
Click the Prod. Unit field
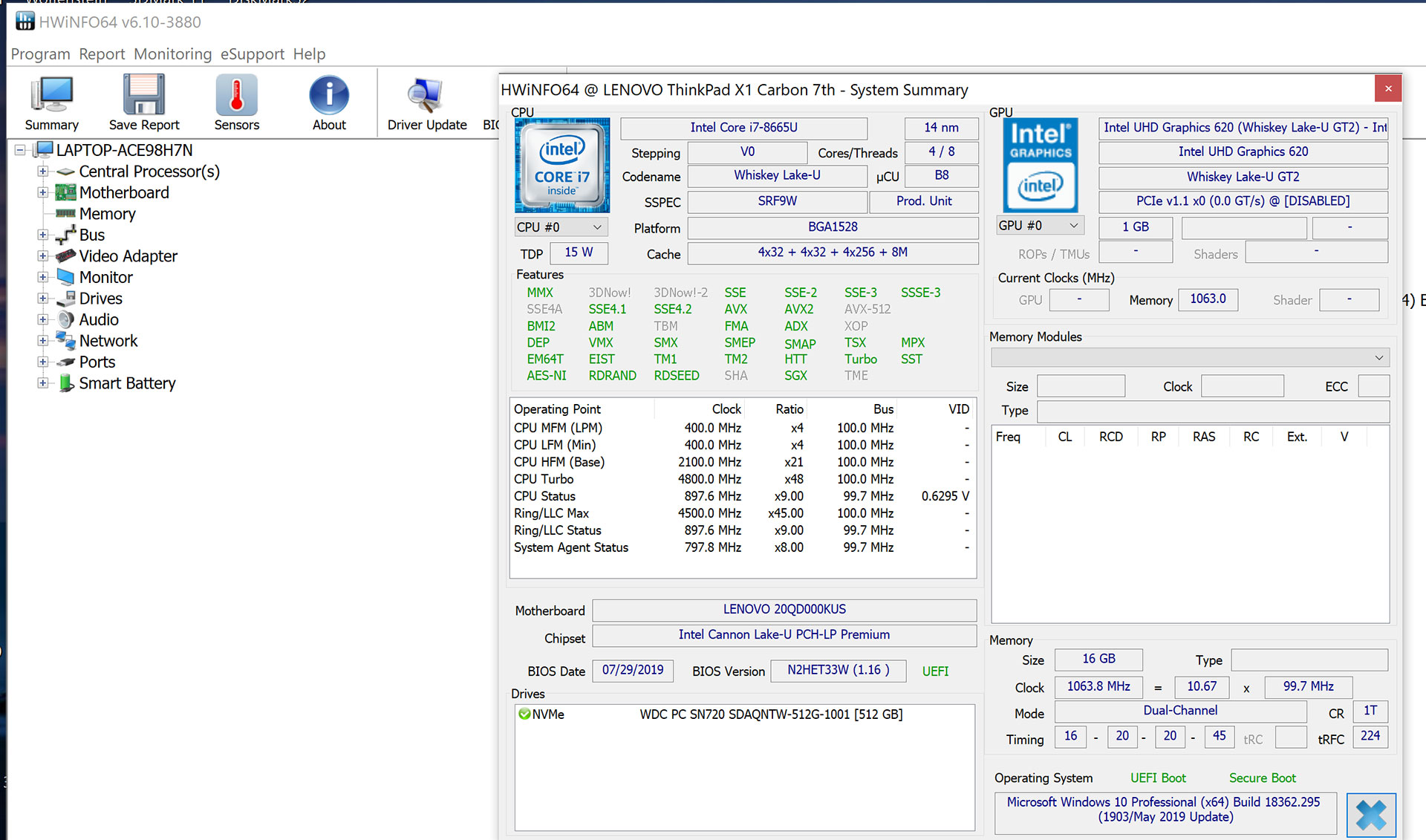point(923,201)
